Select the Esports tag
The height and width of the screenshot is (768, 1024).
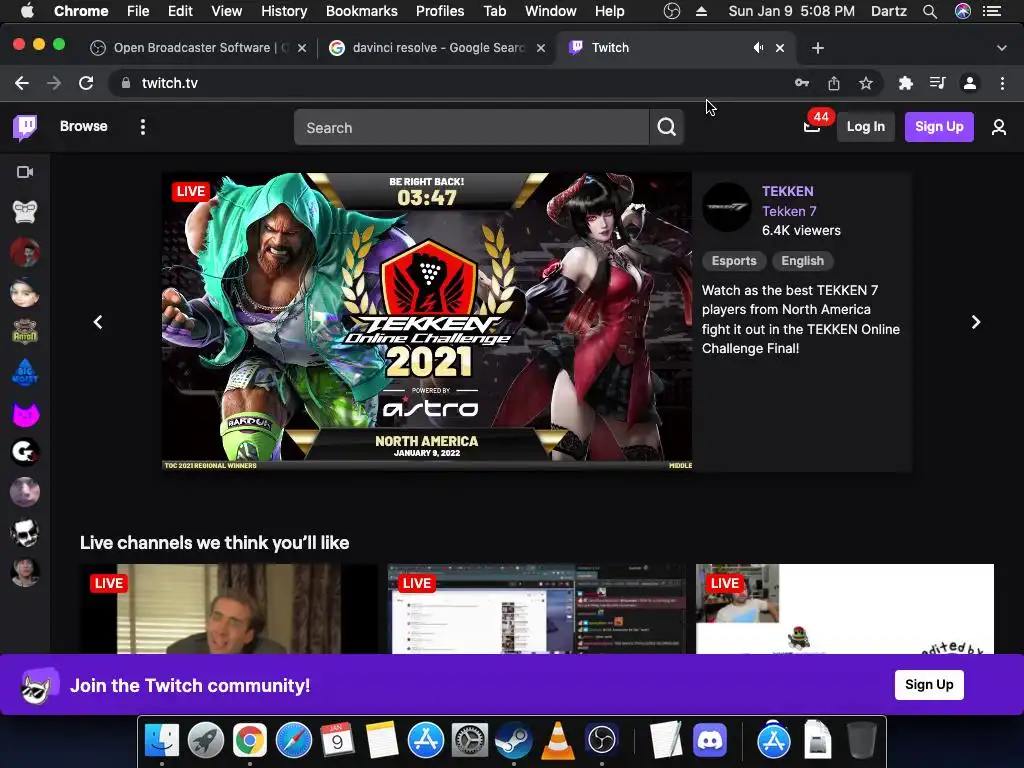point(734,261)
